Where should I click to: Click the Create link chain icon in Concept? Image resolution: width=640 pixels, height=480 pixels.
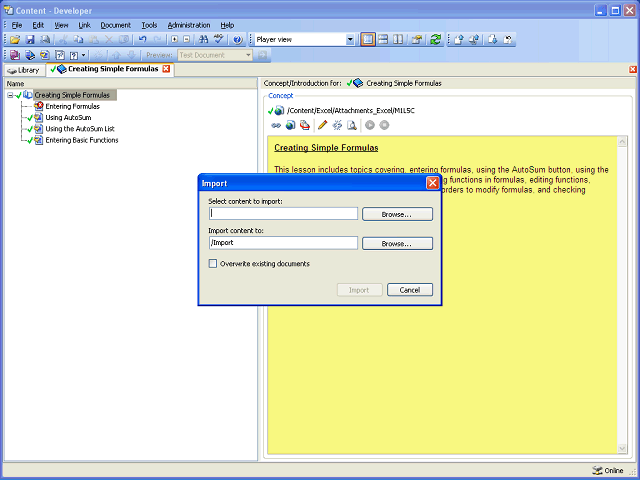click(276, 125)
